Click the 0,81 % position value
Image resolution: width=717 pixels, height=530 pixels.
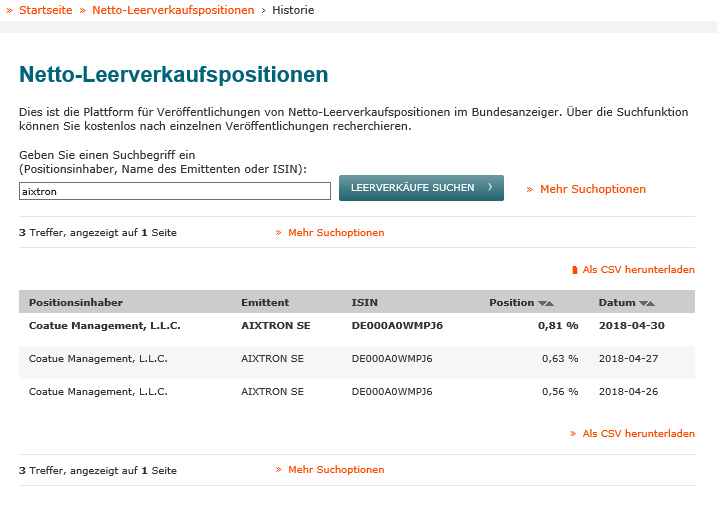coord(558,326)
